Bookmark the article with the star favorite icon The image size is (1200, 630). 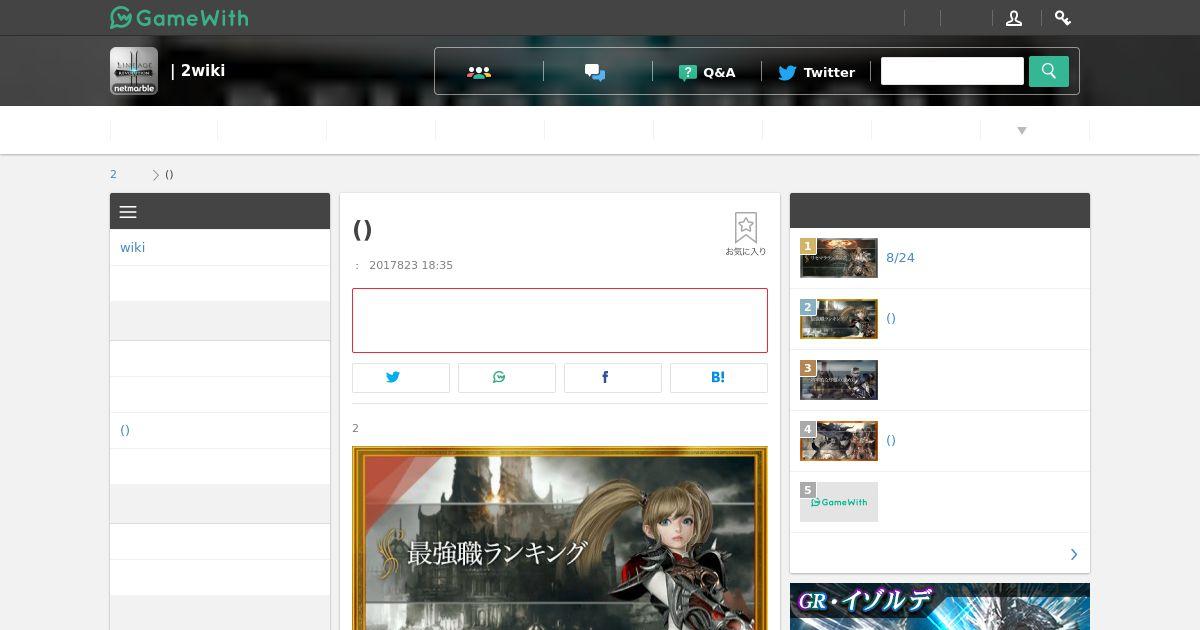point(746,234)
